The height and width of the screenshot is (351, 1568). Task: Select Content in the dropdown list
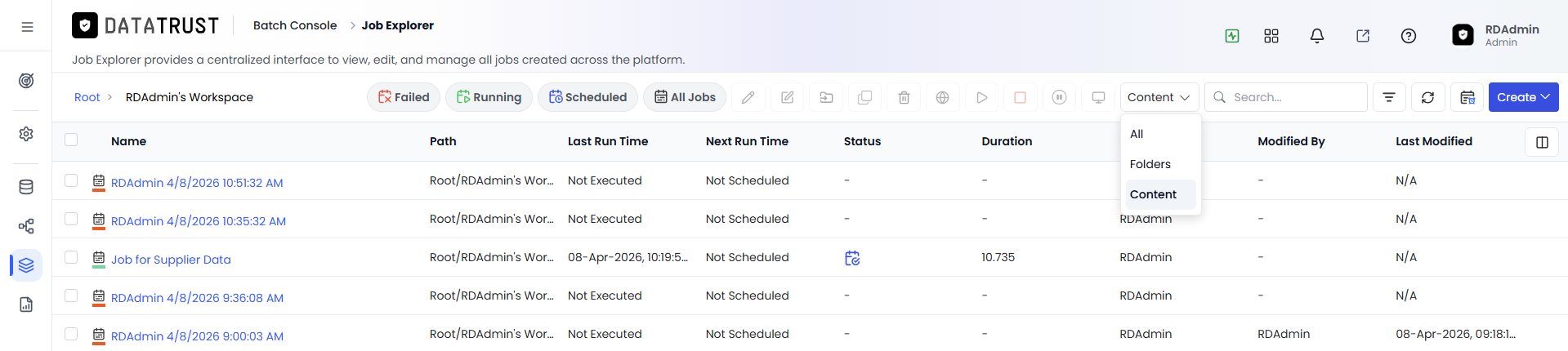1159,194
